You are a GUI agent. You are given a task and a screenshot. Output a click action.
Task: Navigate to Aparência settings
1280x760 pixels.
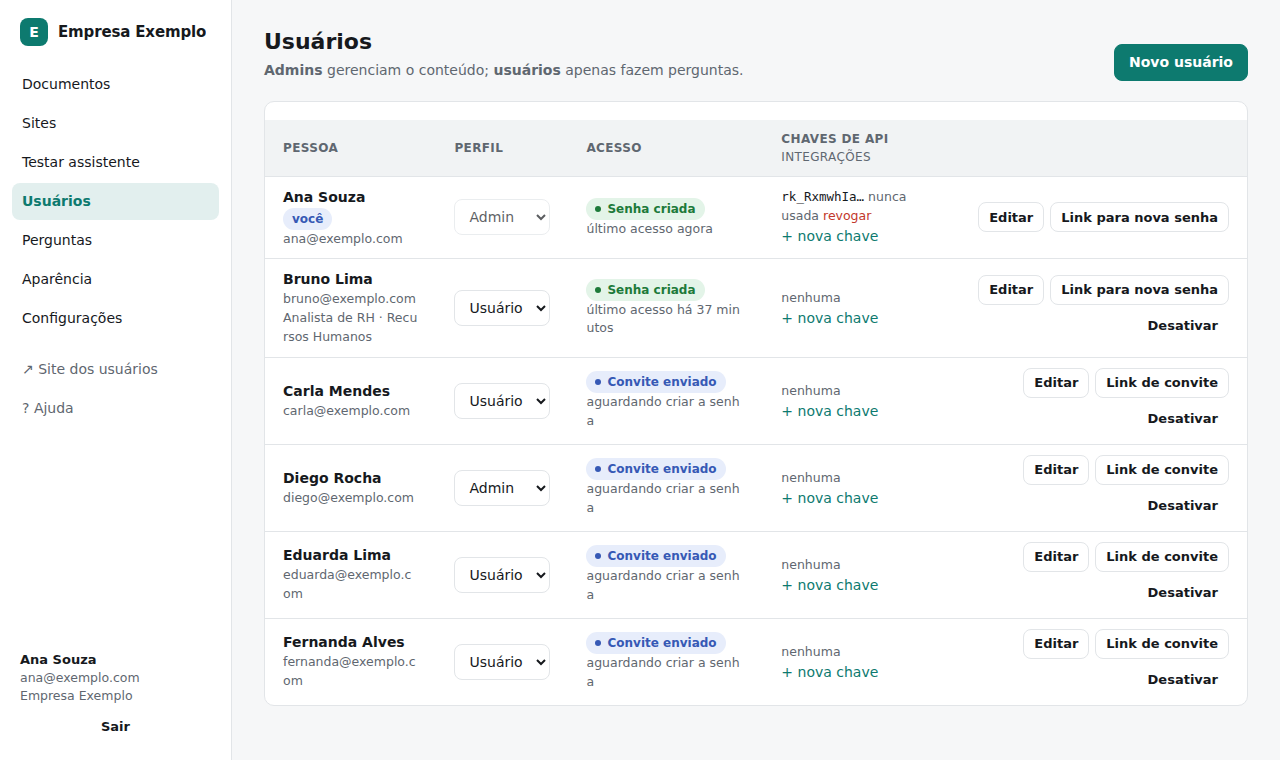pos(115,279)
